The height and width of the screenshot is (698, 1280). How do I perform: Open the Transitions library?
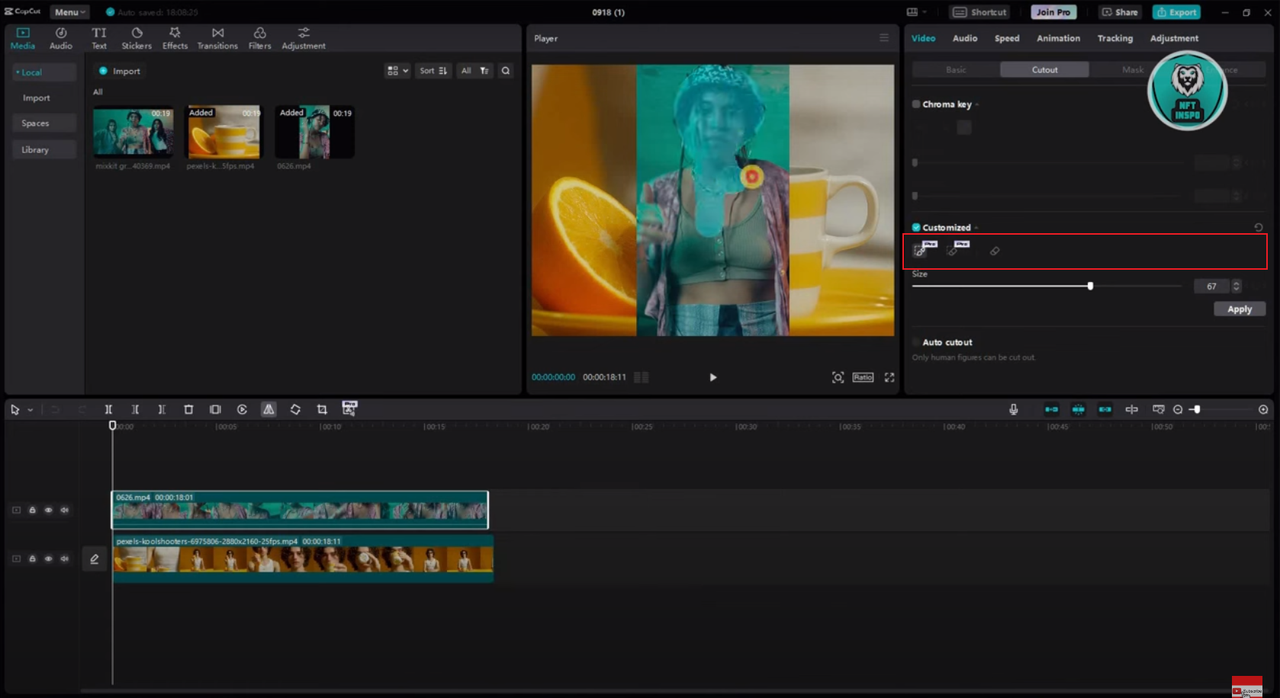coord(217,38)
